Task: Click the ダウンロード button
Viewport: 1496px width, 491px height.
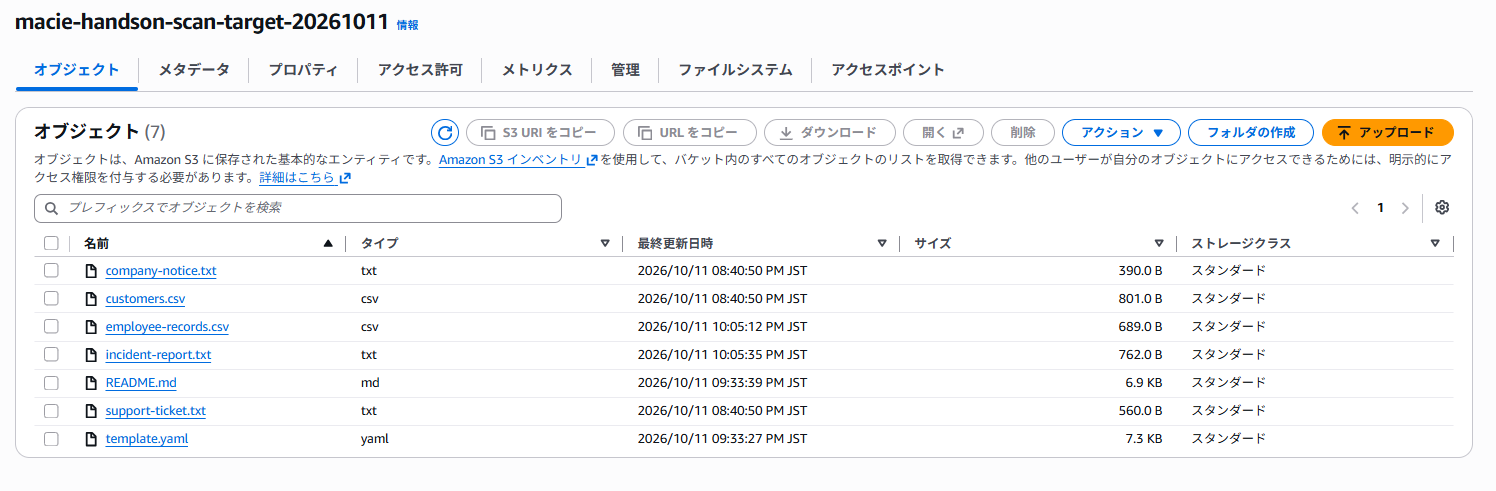Action: 829,132
